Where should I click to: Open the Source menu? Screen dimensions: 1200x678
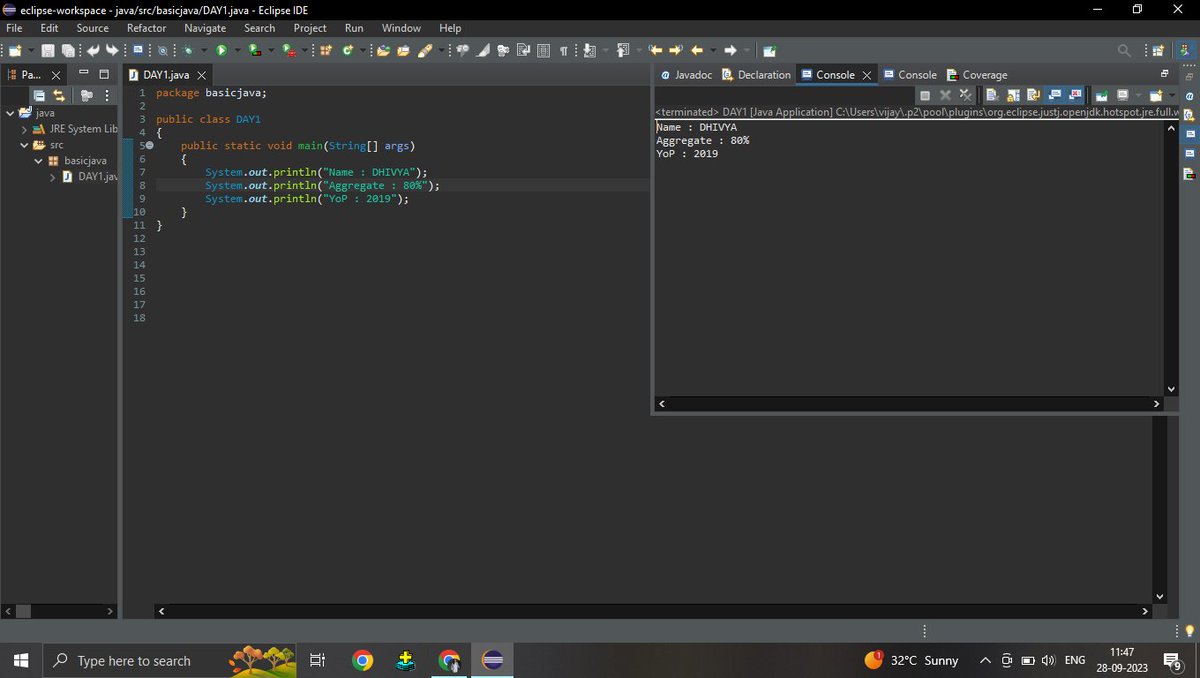[x=93, y=28]
